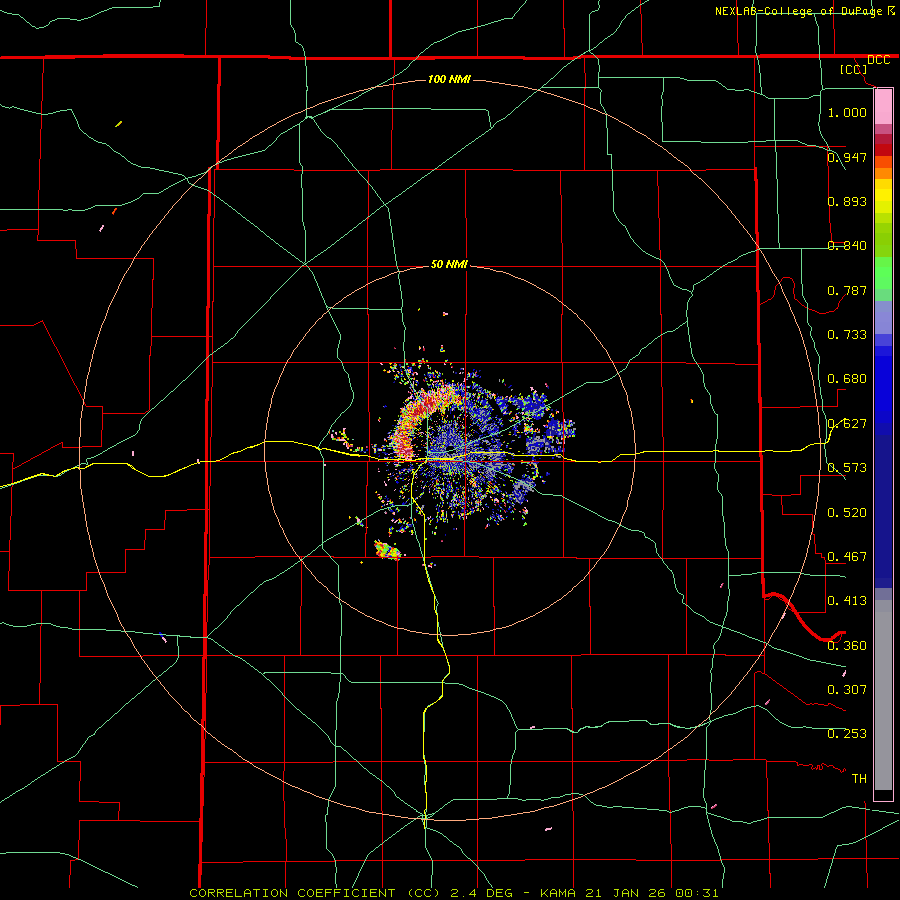Click the 0.733 legend value
The image size is (900, 900).
pyautogui.click(x=847, y=335)
